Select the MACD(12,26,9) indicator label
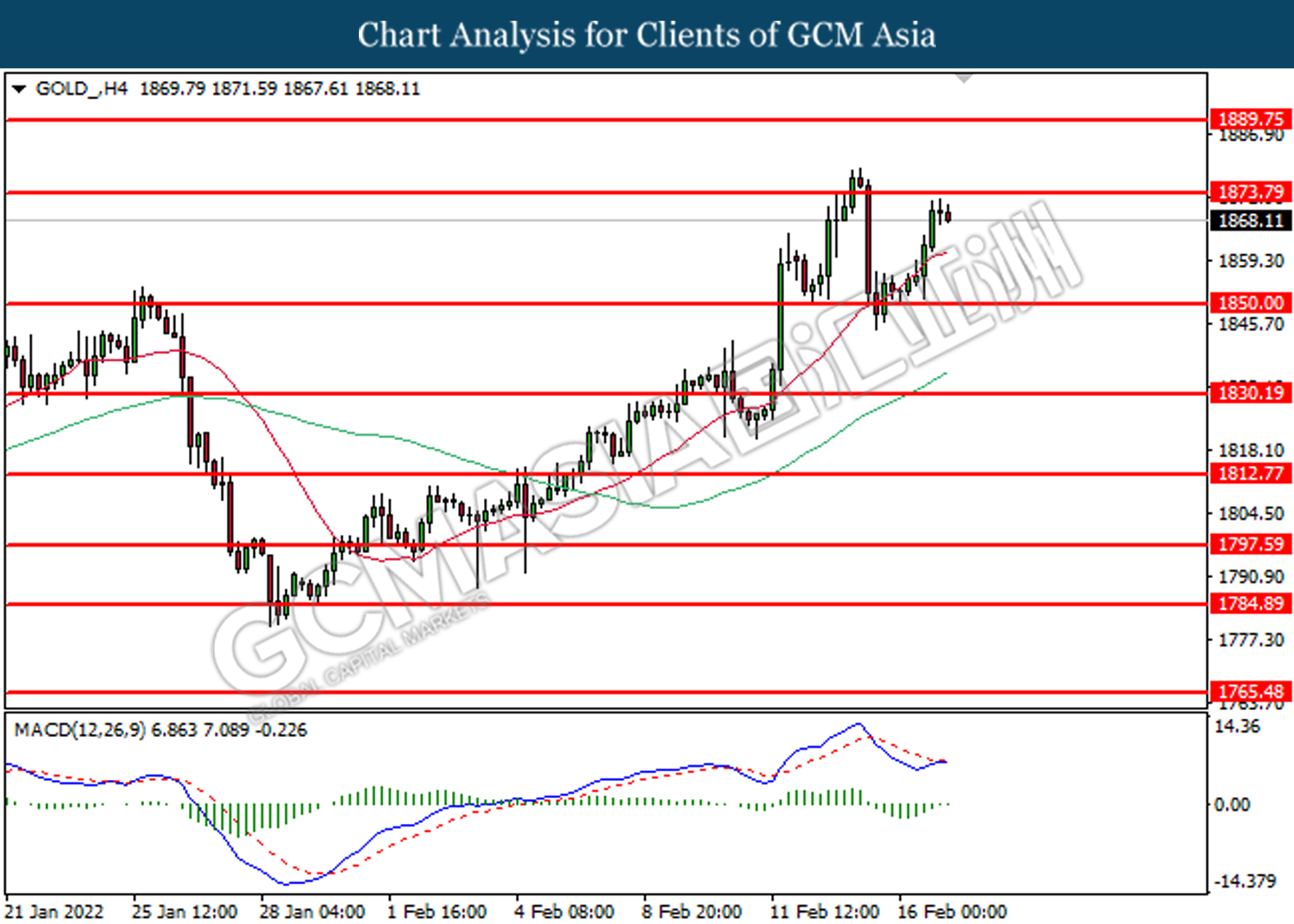The image size is (1294, 924). point(80,730)
